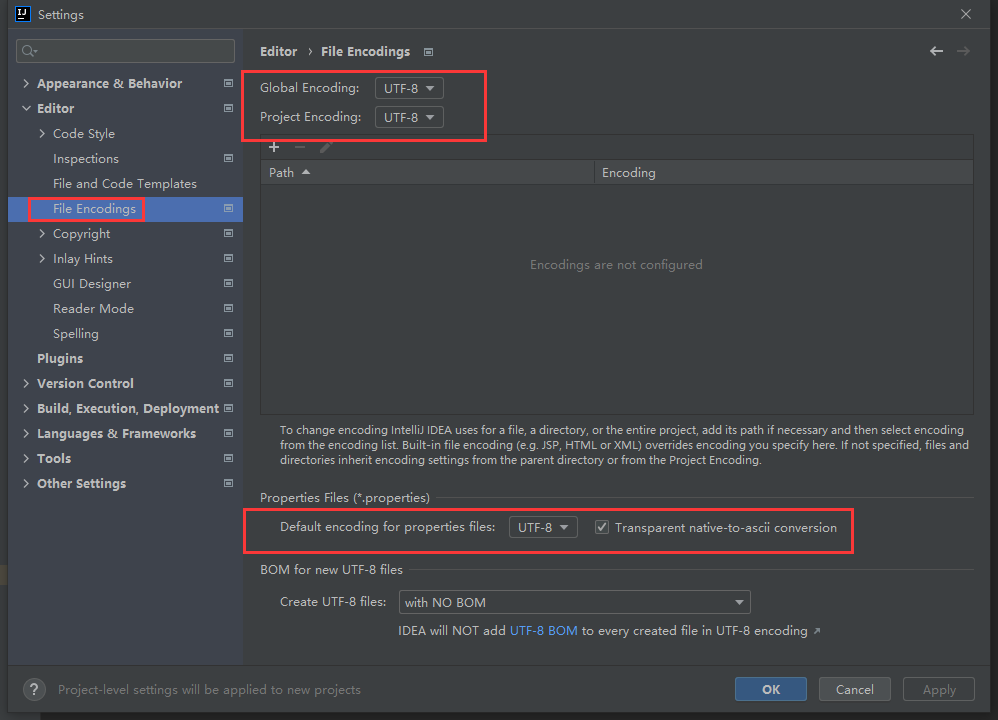Collapse the Editor section in the sidebar

point(26,108)
